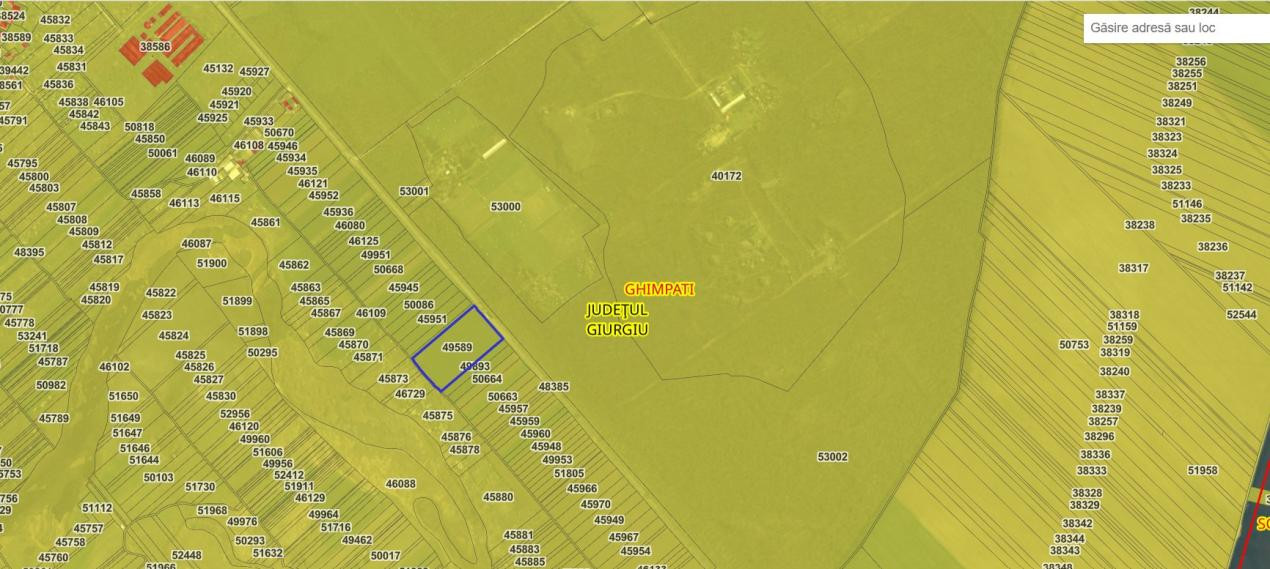Select parcel 48385 along the road
Screen dimensions: 1270x569
point(553,386)
